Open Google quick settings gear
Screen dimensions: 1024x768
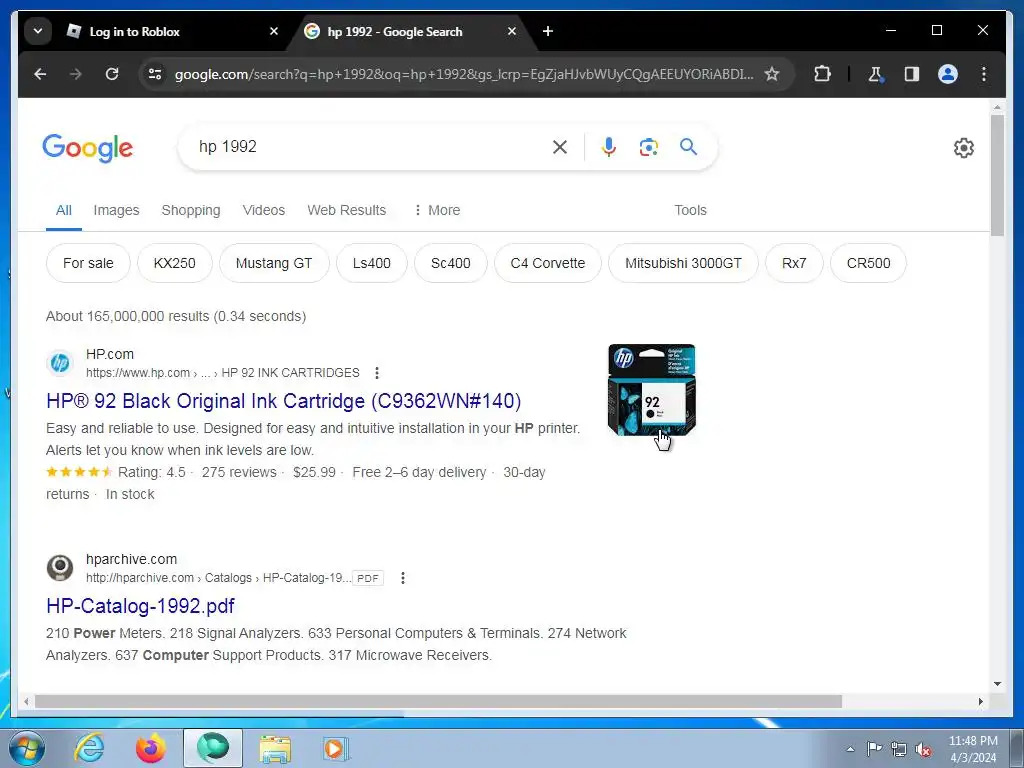click(x=963, y=148)
